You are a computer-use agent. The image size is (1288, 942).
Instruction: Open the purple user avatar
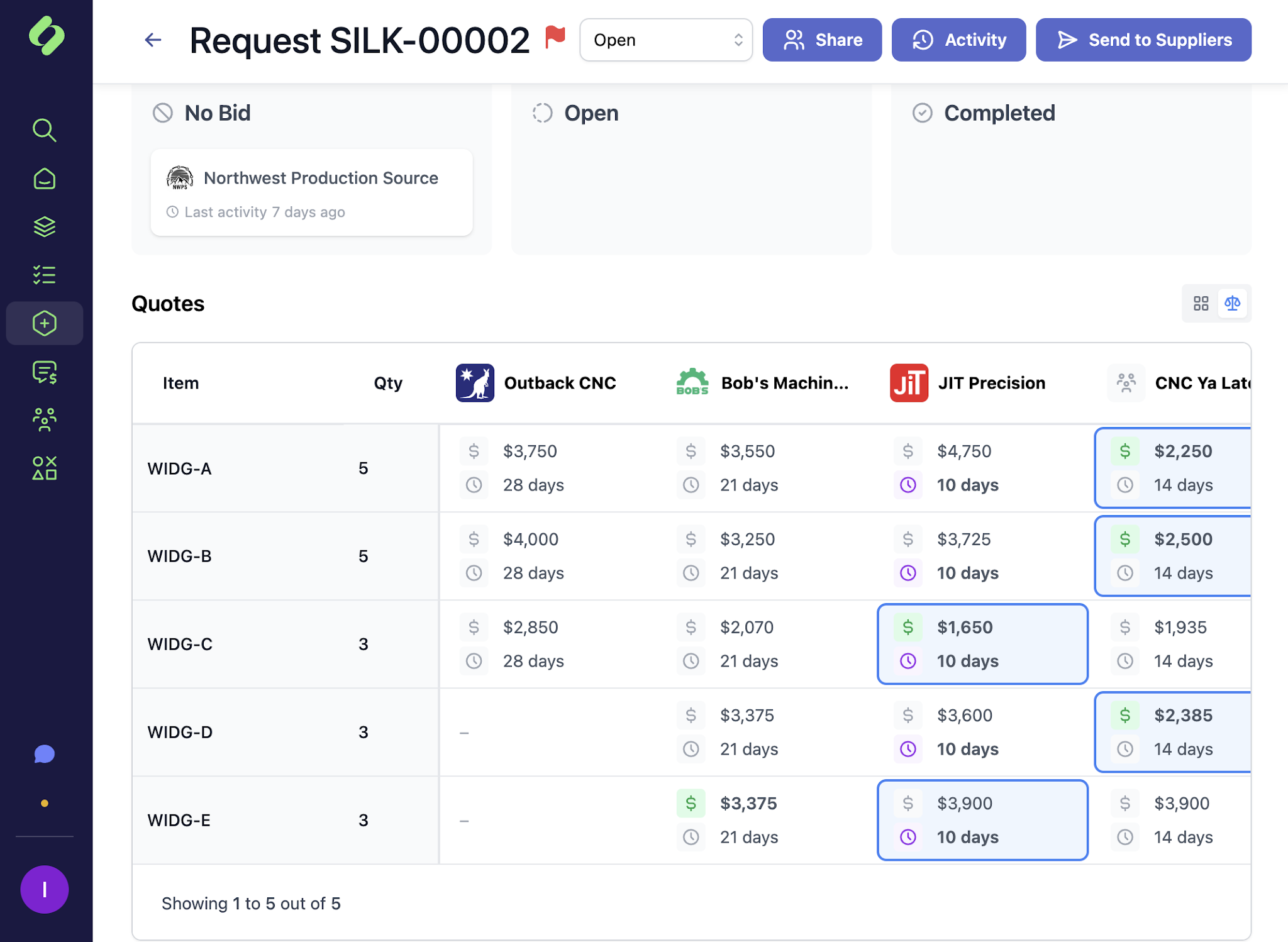coord(44,889)
